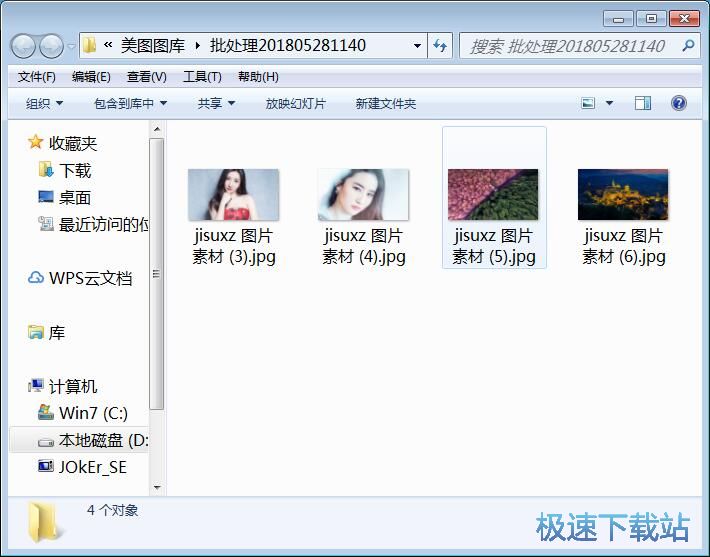Click 新建文件夹 button
The height and width of the screenshot is (557, 710).
tap(385, 104)
